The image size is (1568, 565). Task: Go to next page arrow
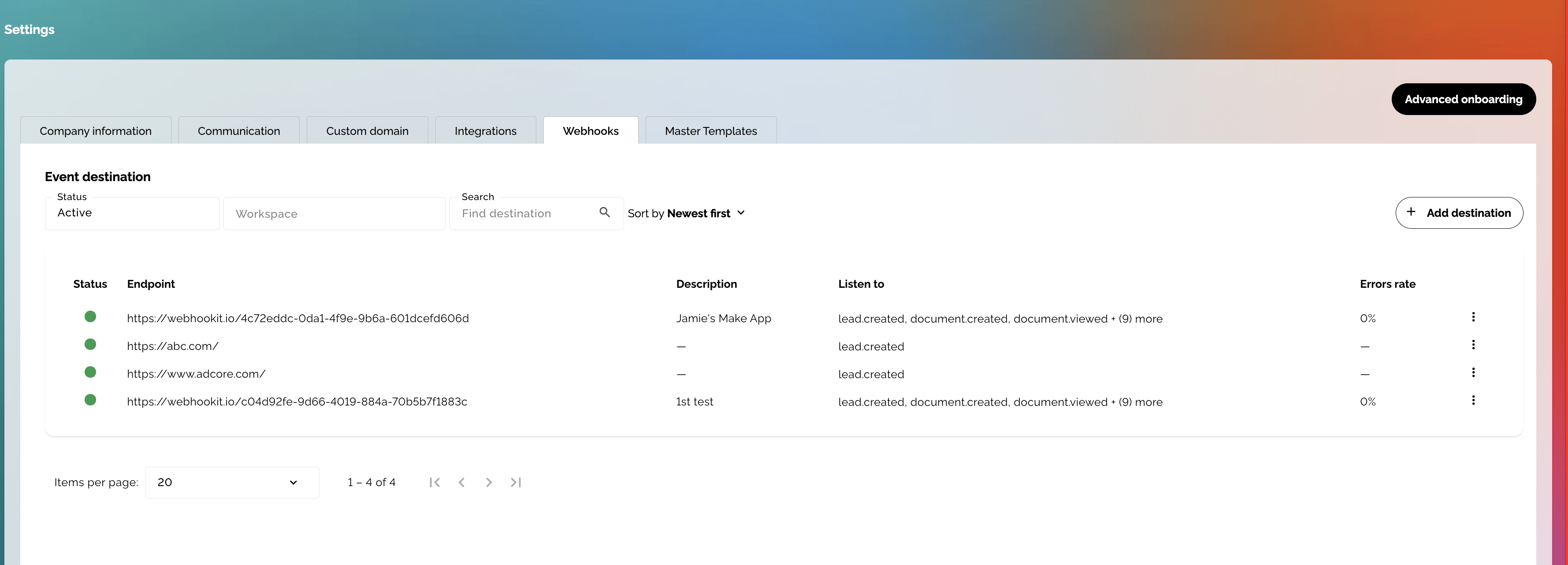coord(489,482)
